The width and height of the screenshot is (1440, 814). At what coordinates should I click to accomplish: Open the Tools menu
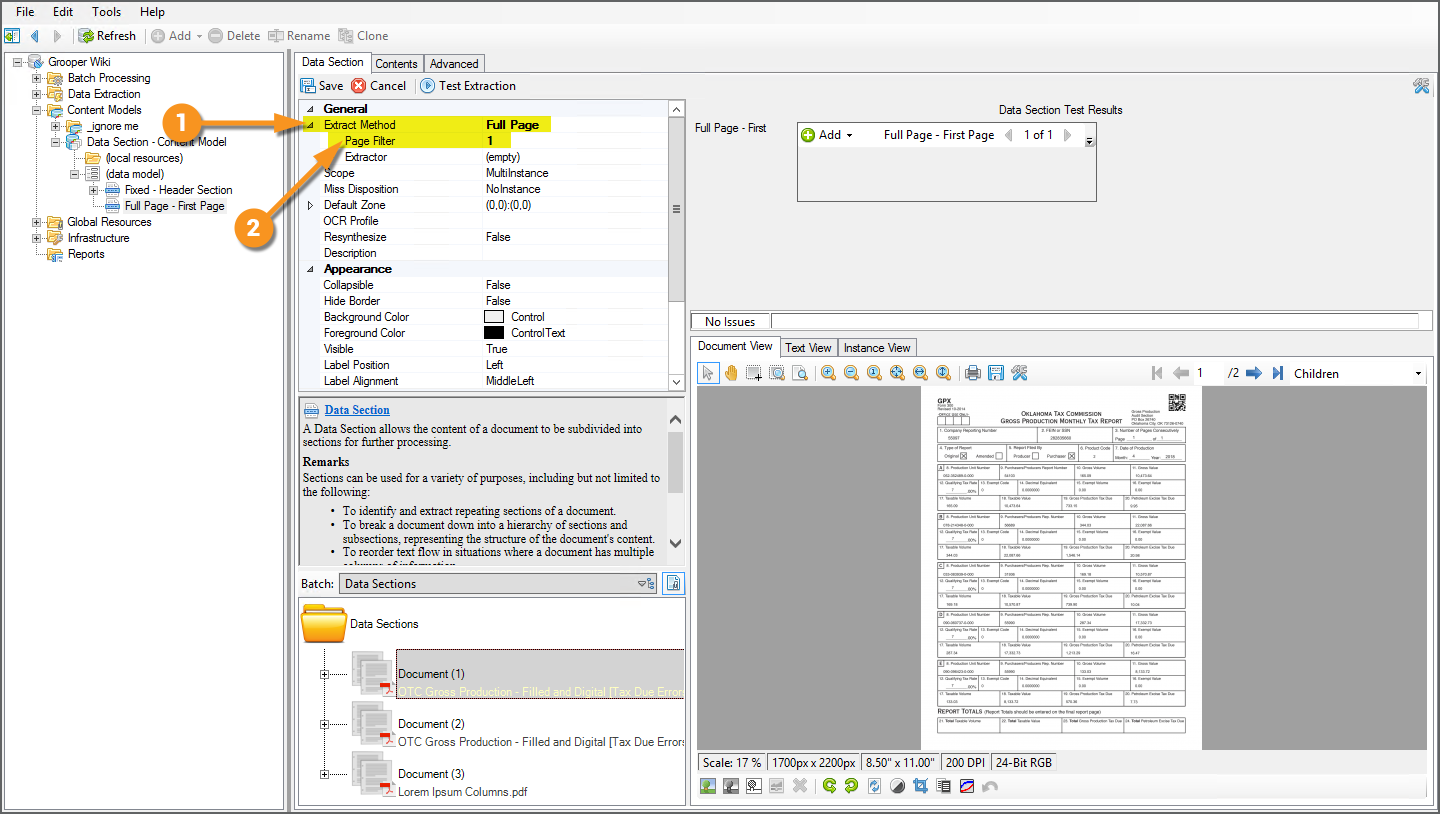pos(106,12)
